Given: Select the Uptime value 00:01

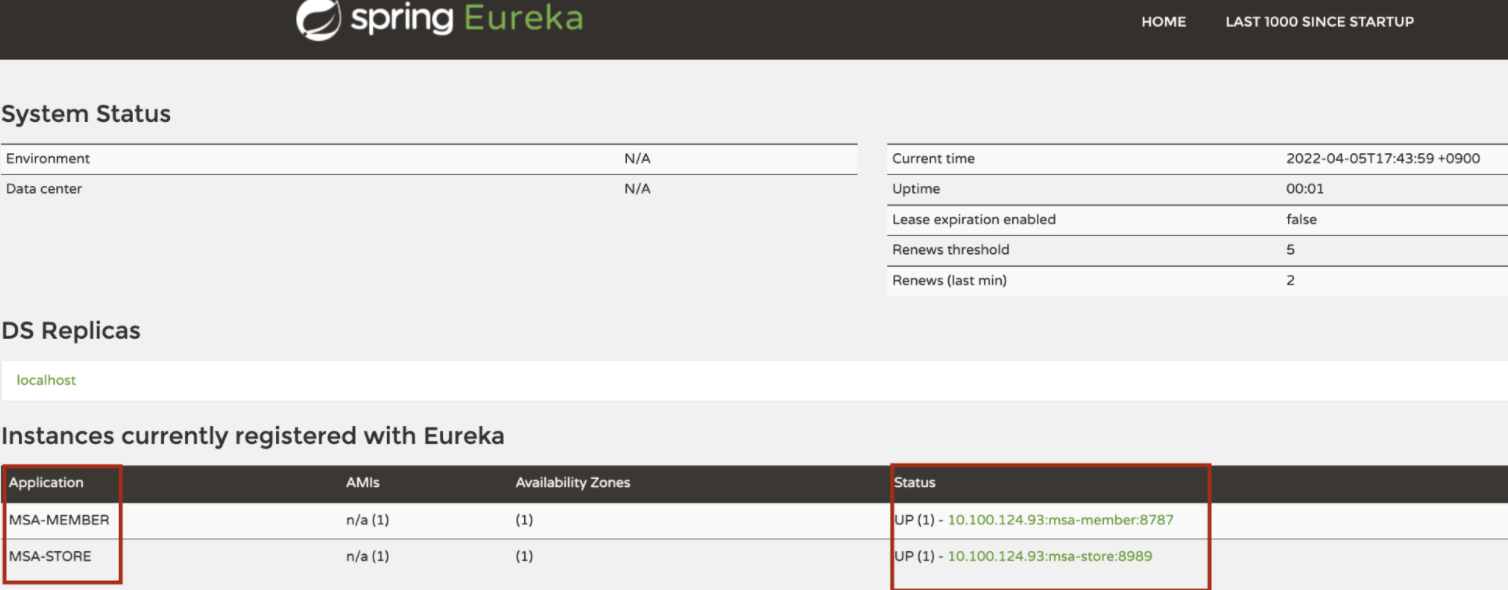Looking at the screenshot, I should point(1305,188).
